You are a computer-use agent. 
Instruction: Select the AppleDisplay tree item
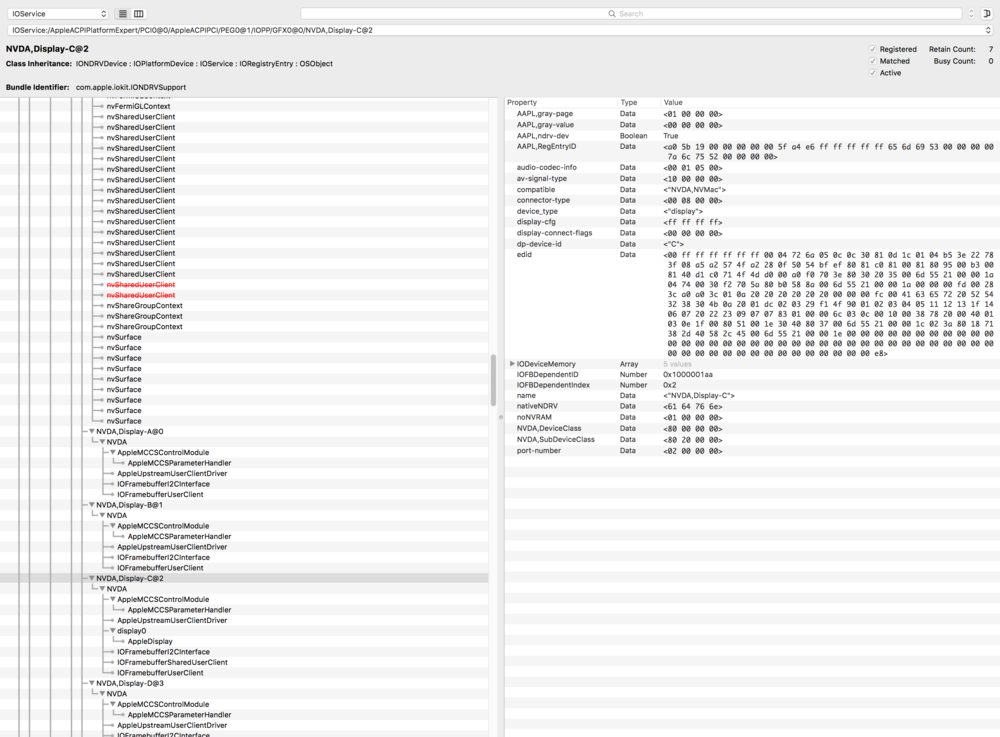click(150, 641)
